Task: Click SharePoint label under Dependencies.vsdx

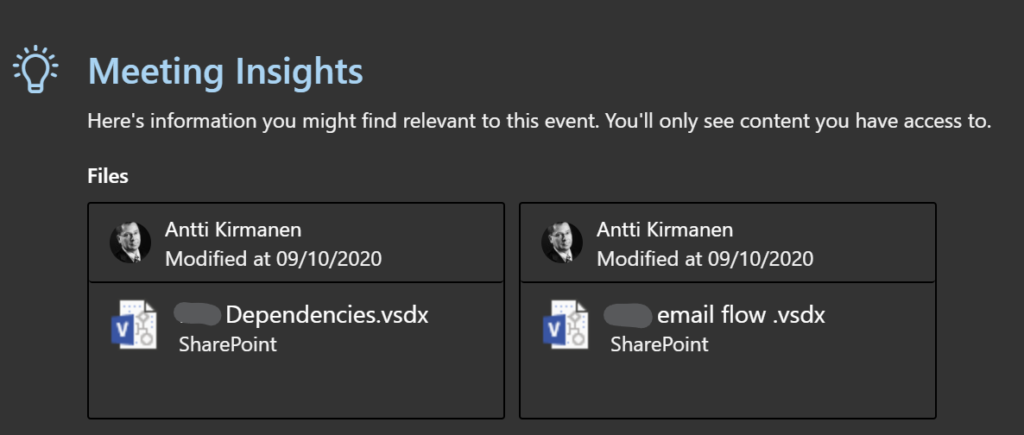Action: click(x=228, y=344)
